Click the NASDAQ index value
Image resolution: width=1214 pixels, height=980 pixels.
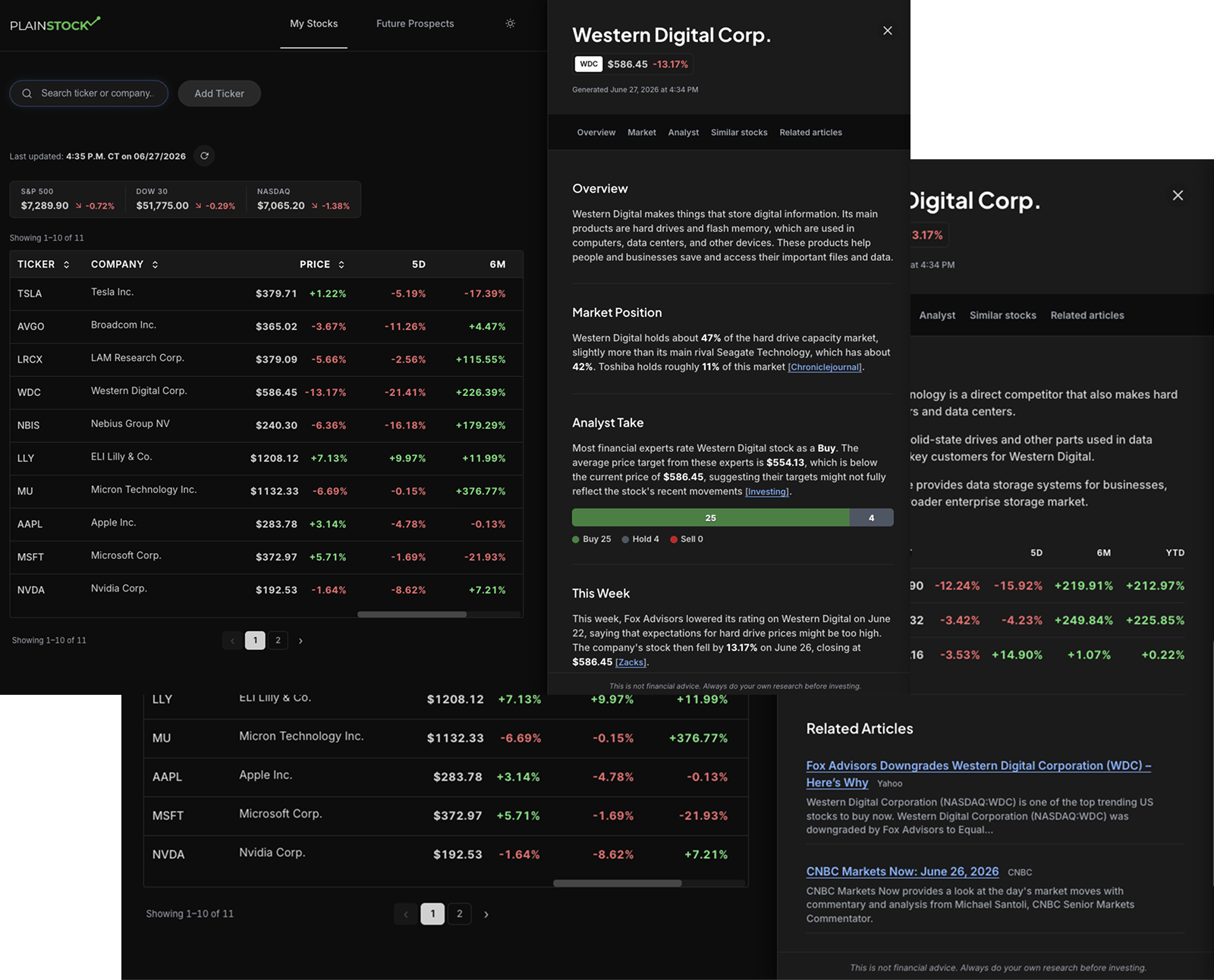(281, 206)
